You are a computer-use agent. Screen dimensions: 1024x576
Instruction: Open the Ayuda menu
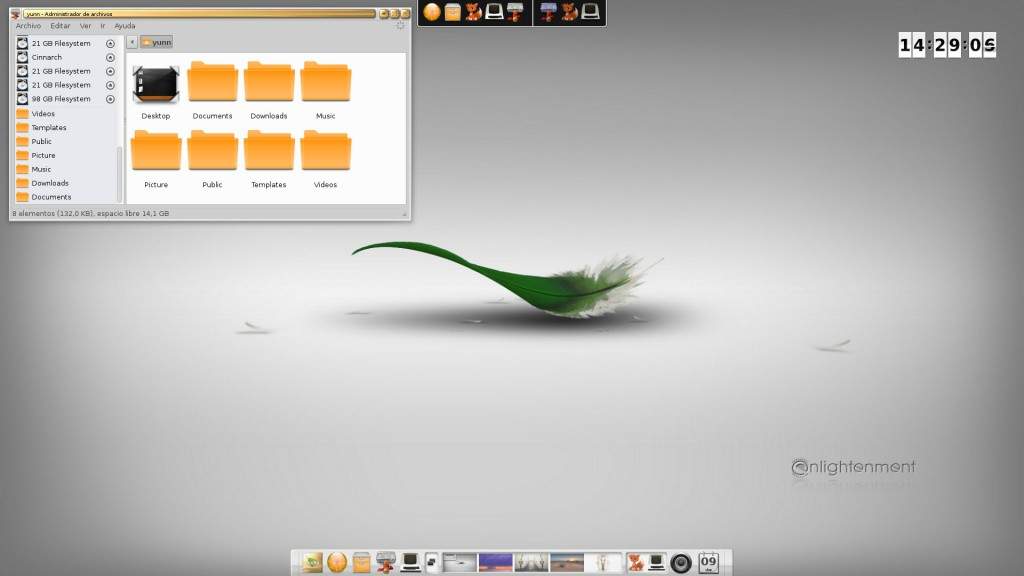(x=125, y=26)
